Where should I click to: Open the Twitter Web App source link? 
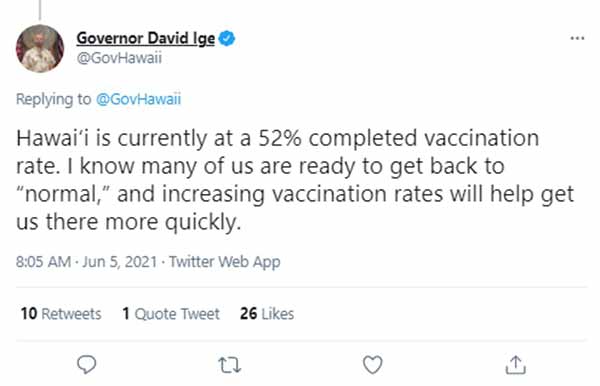225,262
